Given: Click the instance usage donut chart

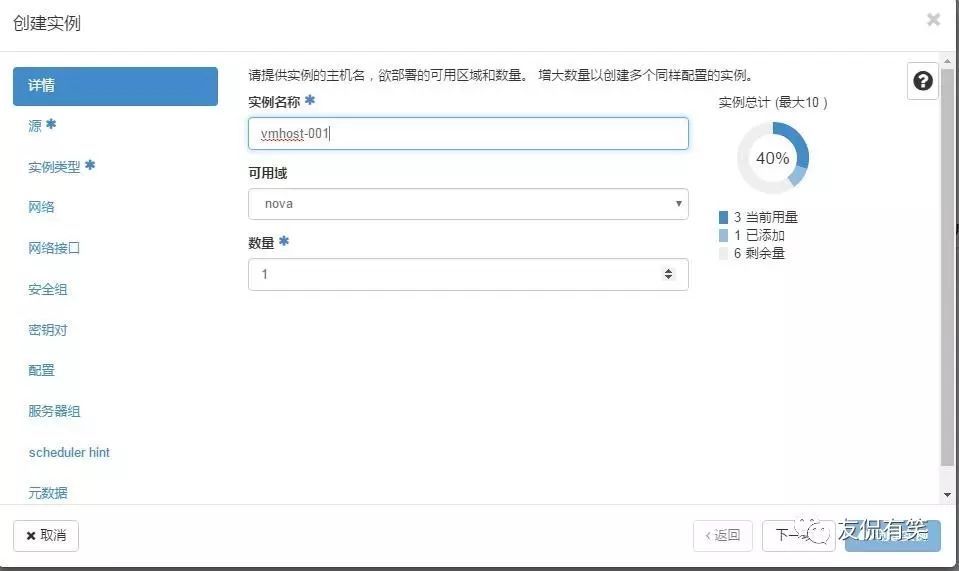Looking at the screenshot, I should [x=773, y=158].
